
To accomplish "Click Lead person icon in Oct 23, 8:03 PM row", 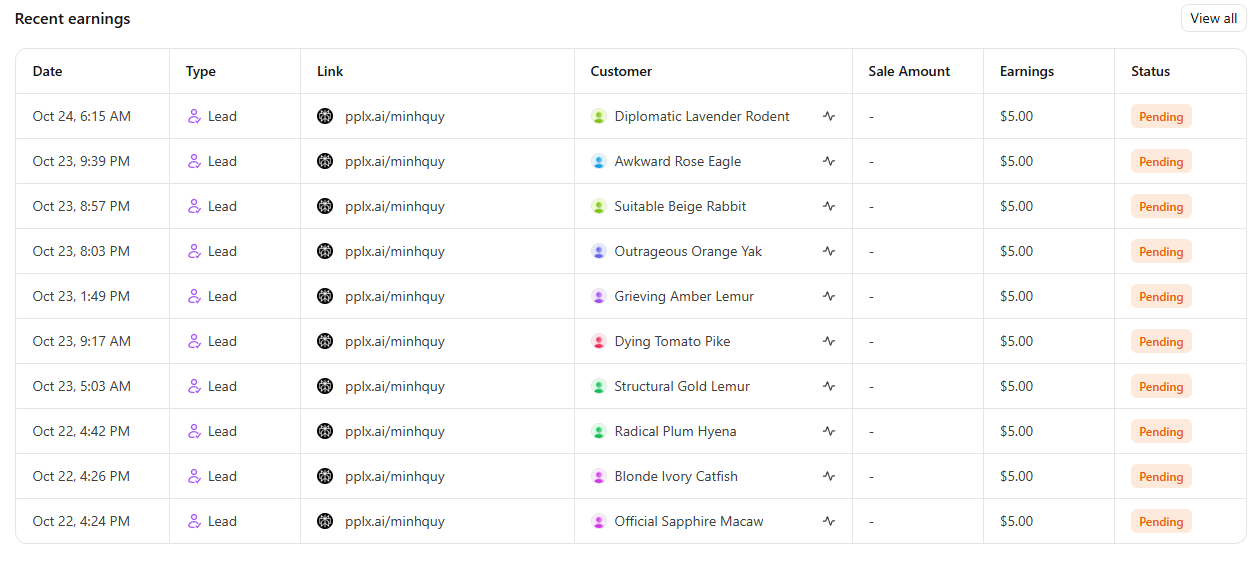I will click(195, 251).
